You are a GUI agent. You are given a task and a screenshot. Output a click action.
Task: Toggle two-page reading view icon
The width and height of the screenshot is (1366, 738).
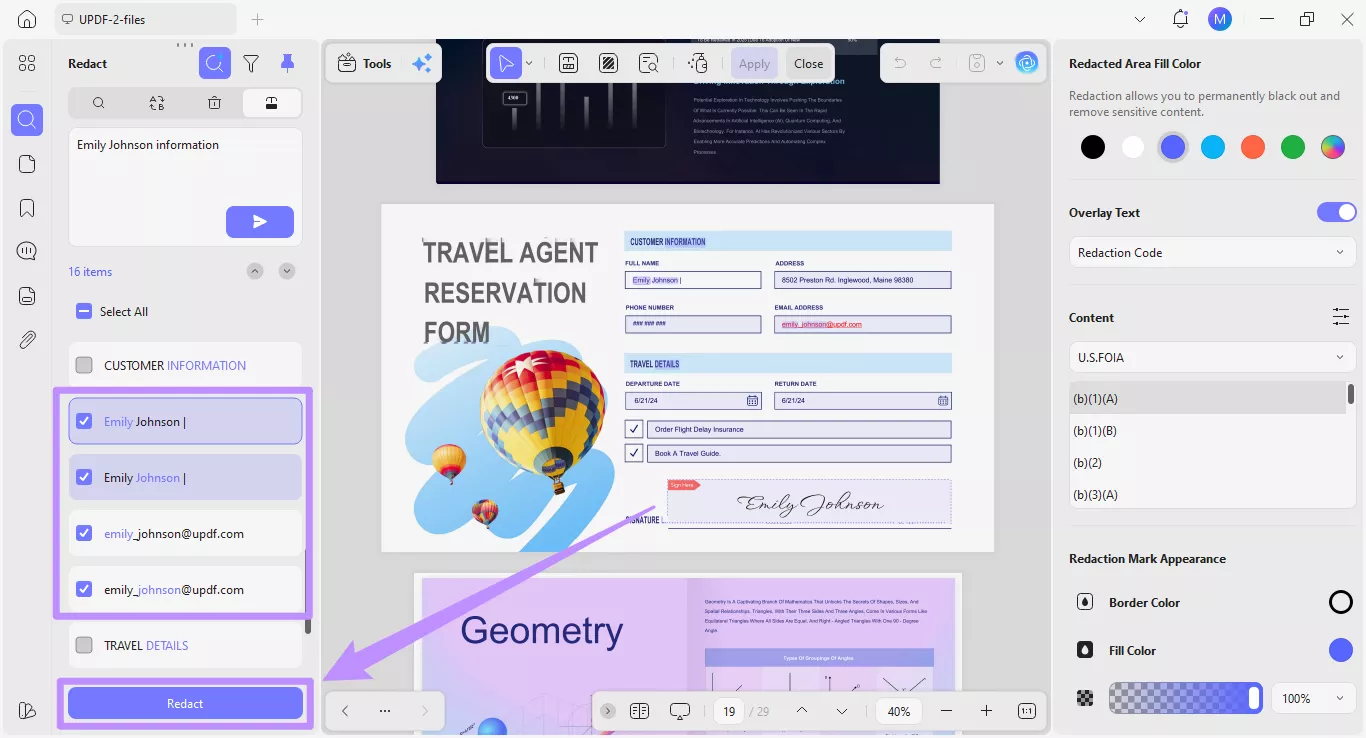point(640,711)
